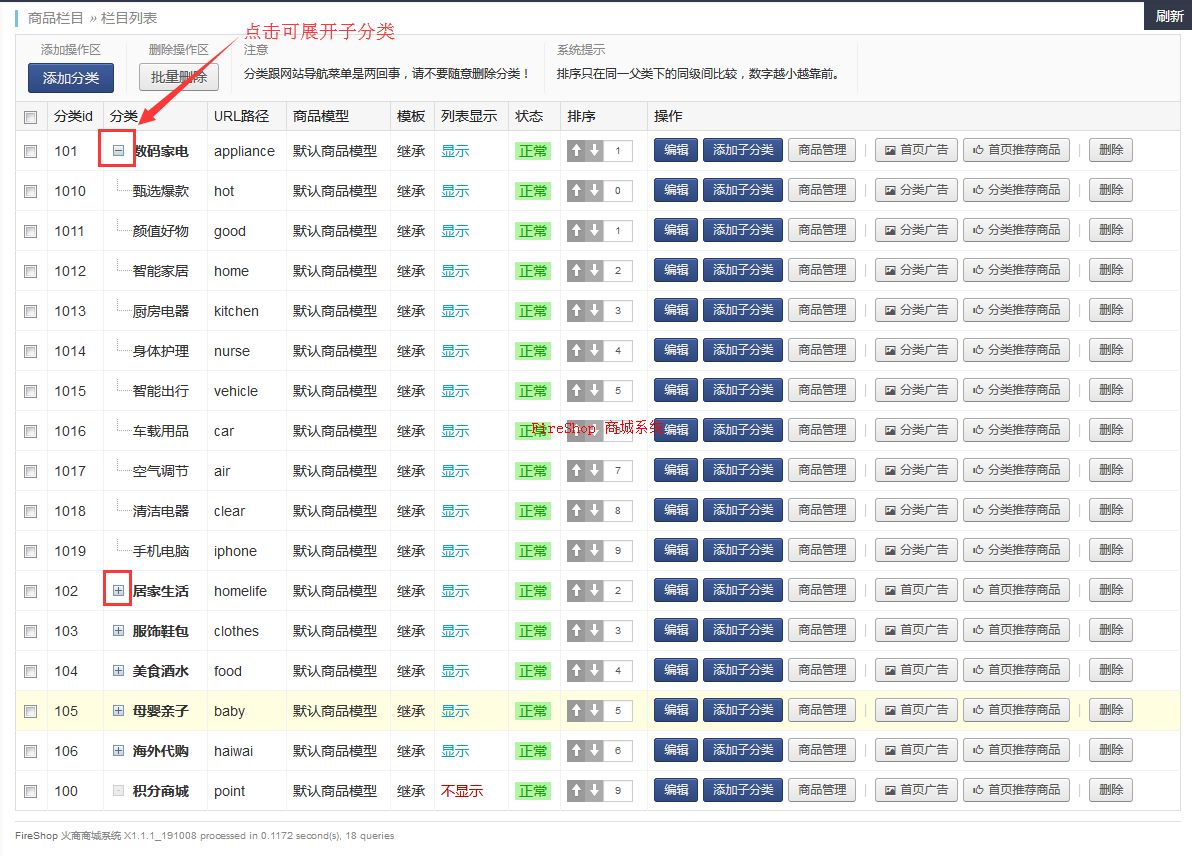
Task: Collapse the 数码家电 subcategories
Action: tap(118, 151)
